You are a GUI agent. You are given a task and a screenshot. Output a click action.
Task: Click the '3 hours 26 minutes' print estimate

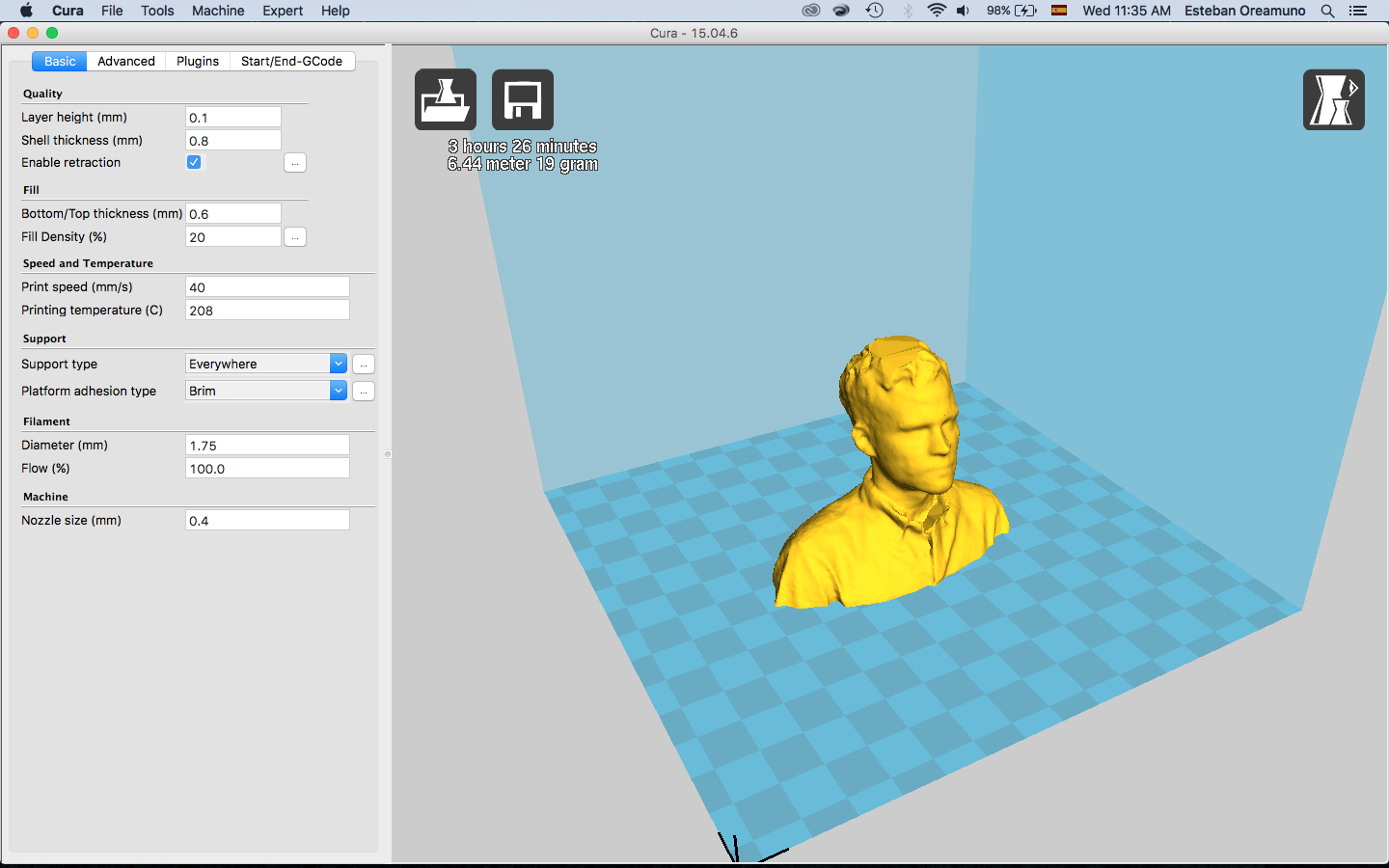point(523,147)
